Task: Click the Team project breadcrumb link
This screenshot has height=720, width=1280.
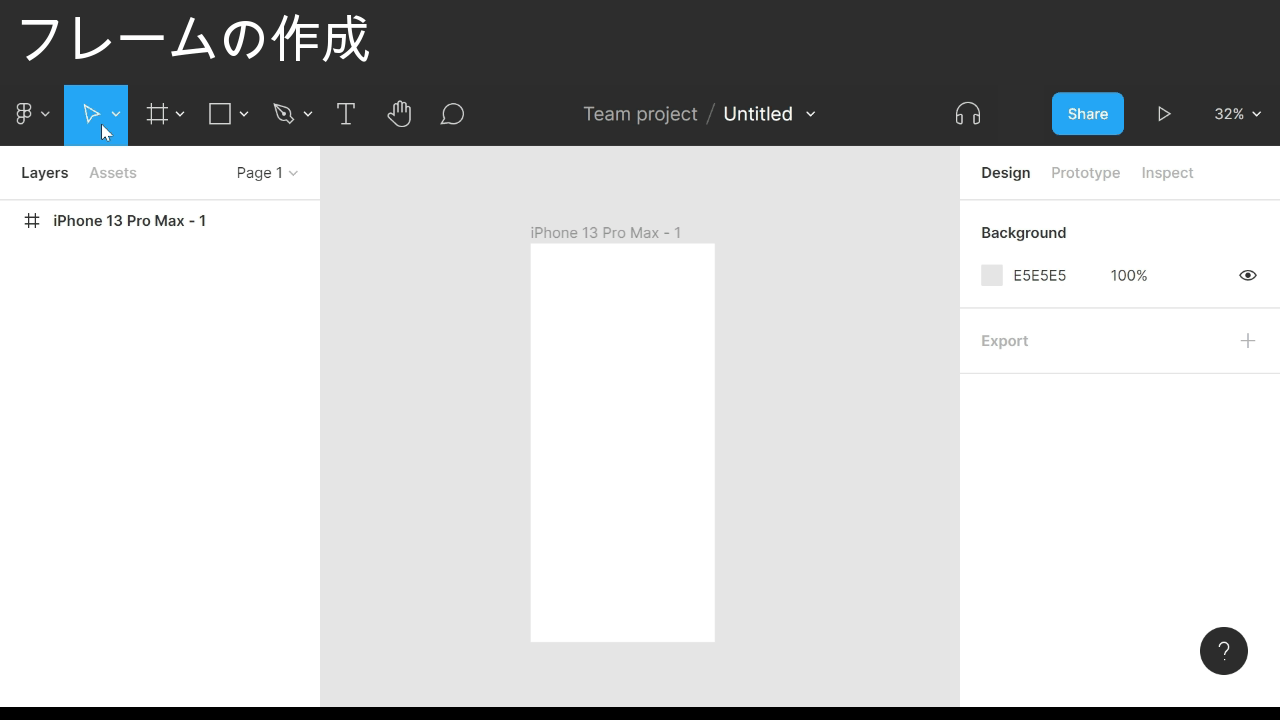Action: [640, 114]
